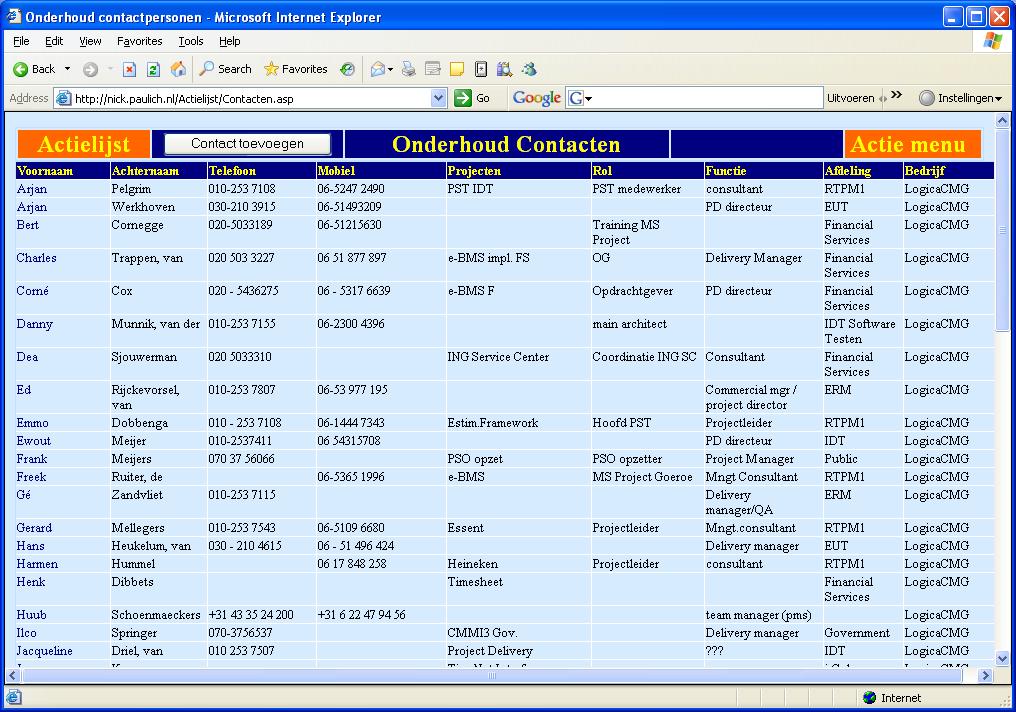The width and height of the screenshot is (1016, 712).
Task: Open the File menu
Action: coord(21,41)
